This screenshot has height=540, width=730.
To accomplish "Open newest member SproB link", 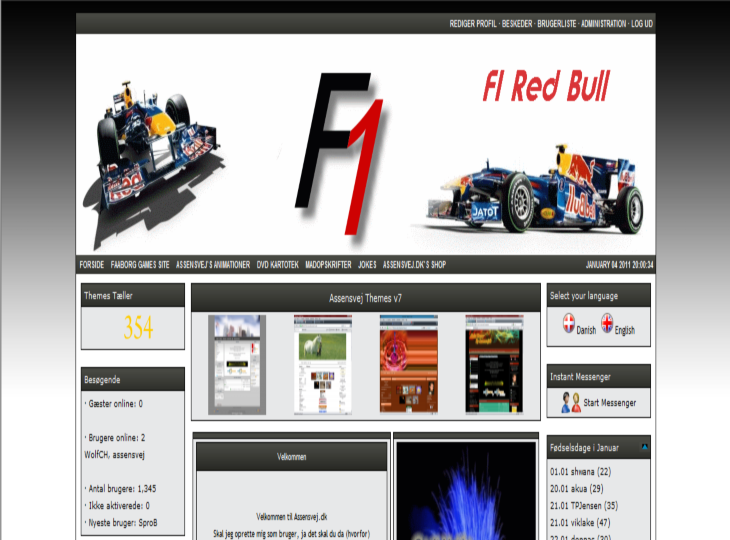I will [x=148, y=523].
